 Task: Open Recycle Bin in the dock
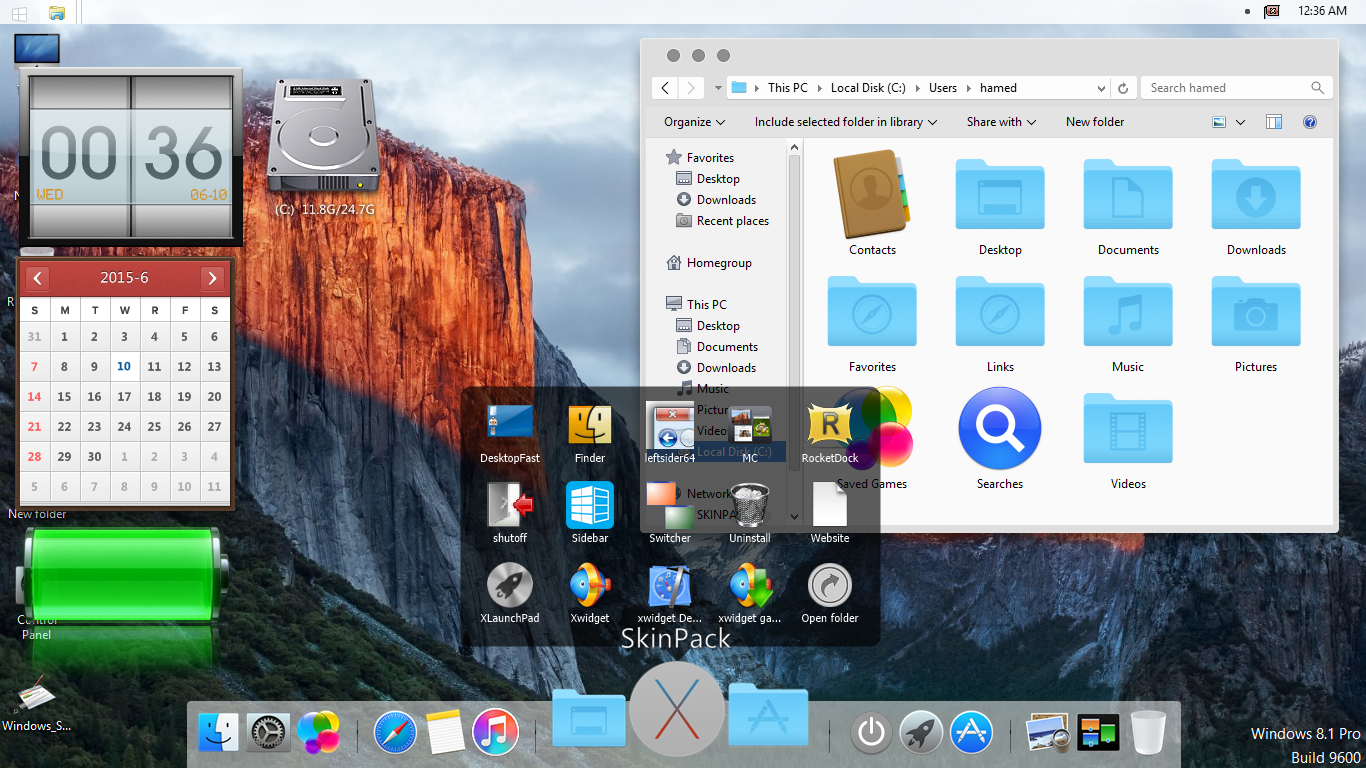(x=1149, y=732)
